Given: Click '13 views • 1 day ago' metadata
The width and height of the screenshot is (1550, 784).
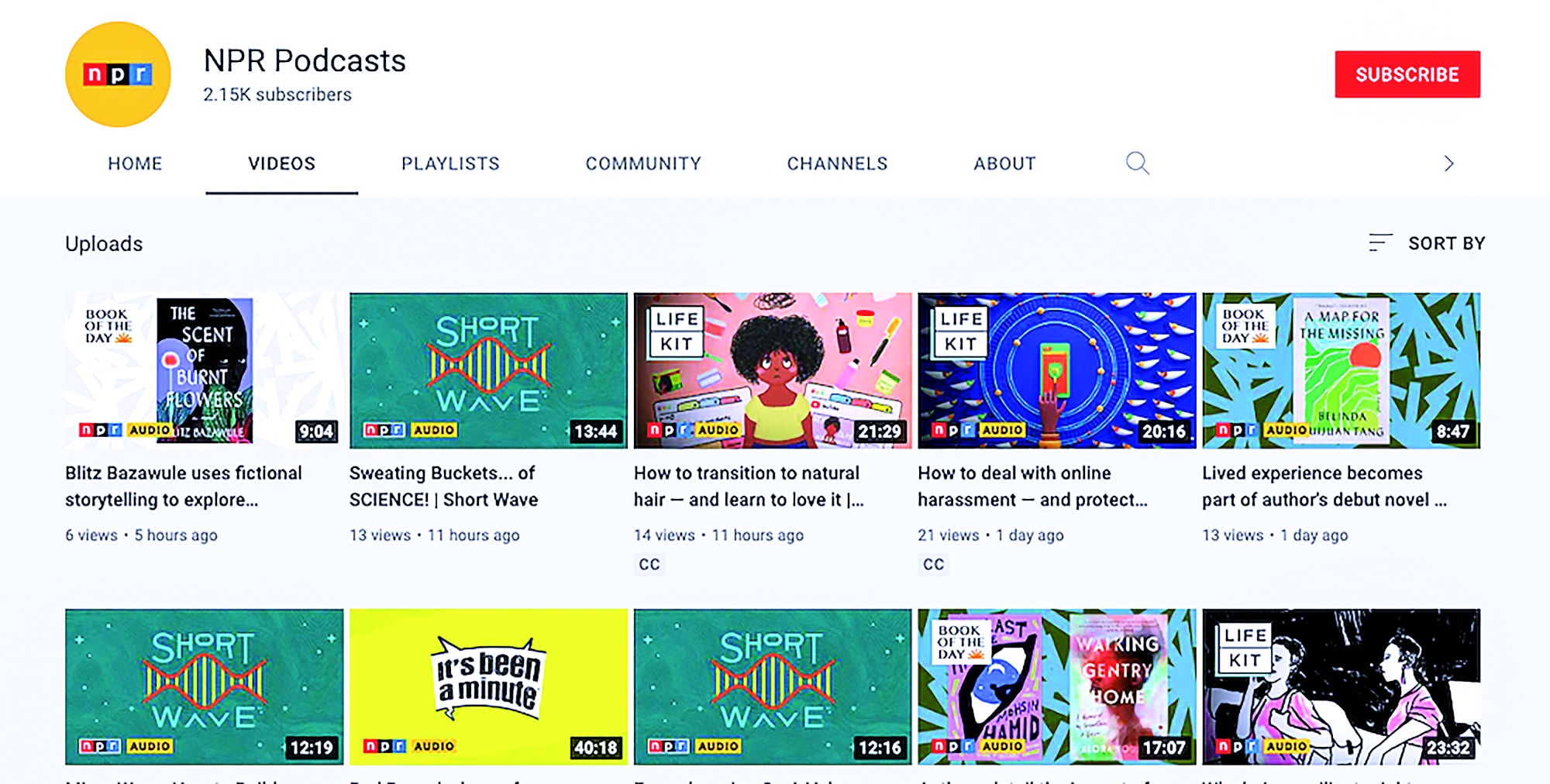Looking at the screenshot, I should 1275,535.
